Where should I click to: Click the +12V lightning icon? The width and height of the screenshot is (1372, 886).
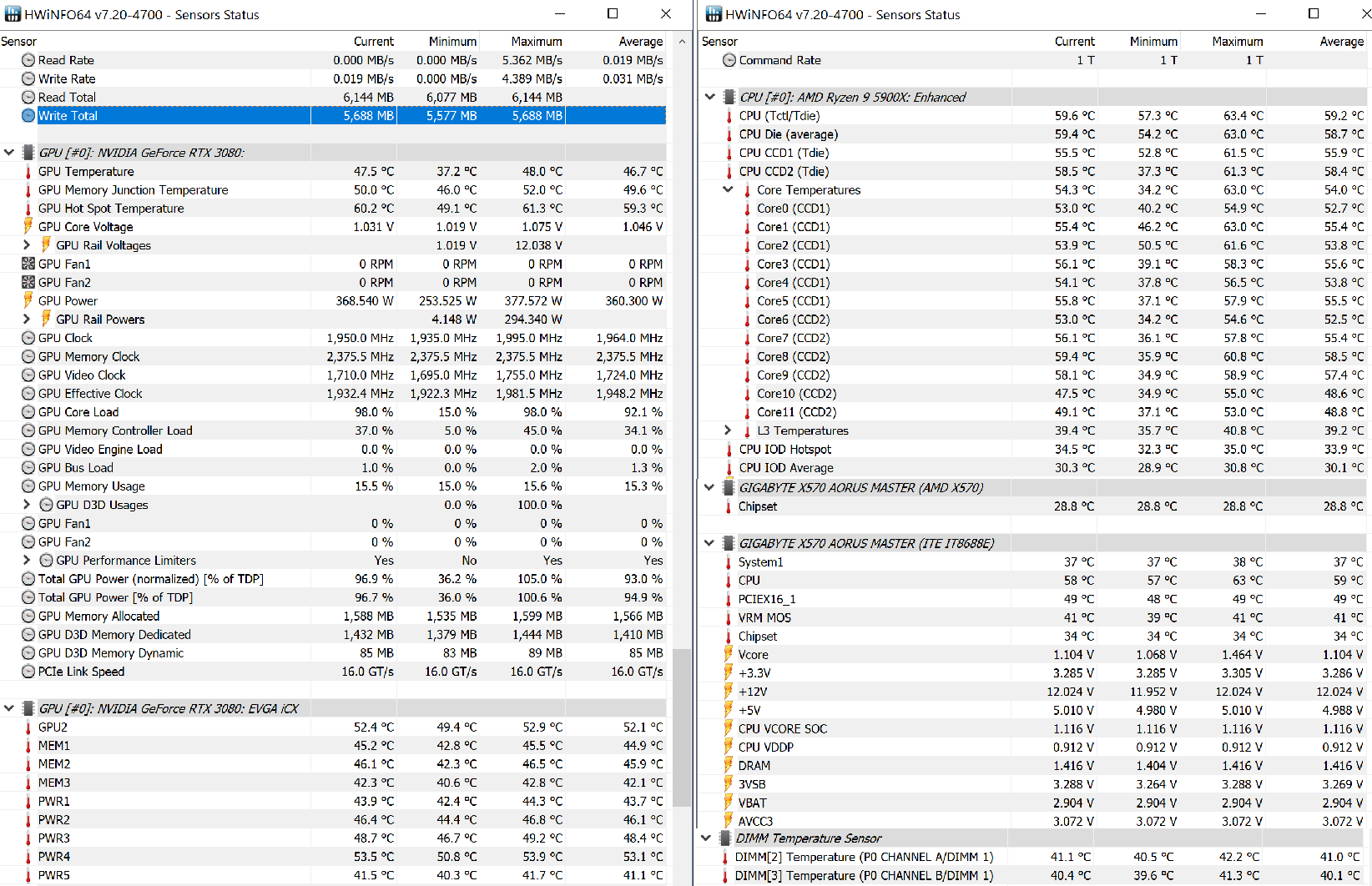pyautogui.click(x=729, y=691)
